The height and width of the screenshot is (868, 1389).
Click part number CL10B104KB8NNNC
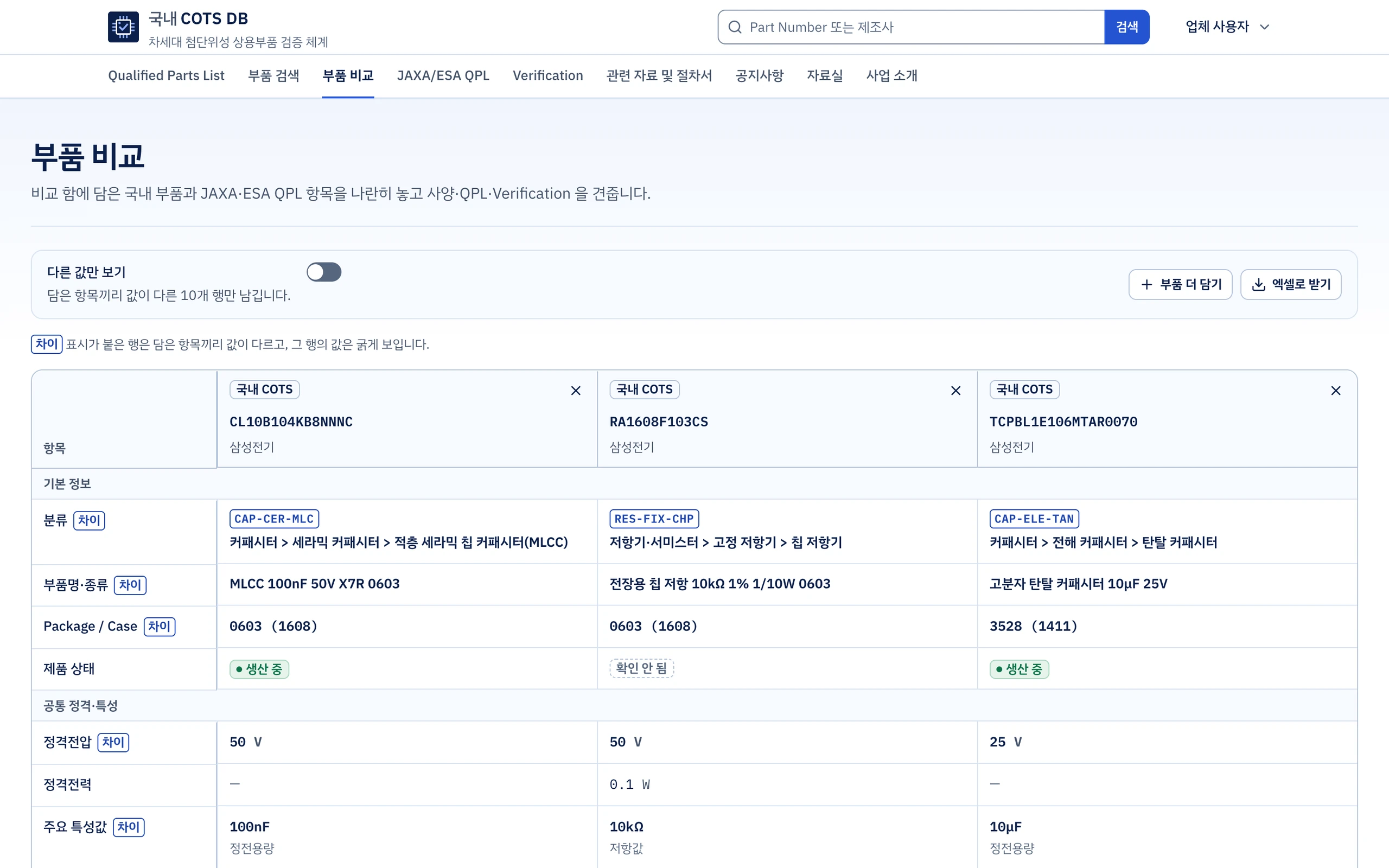(291, 422)
